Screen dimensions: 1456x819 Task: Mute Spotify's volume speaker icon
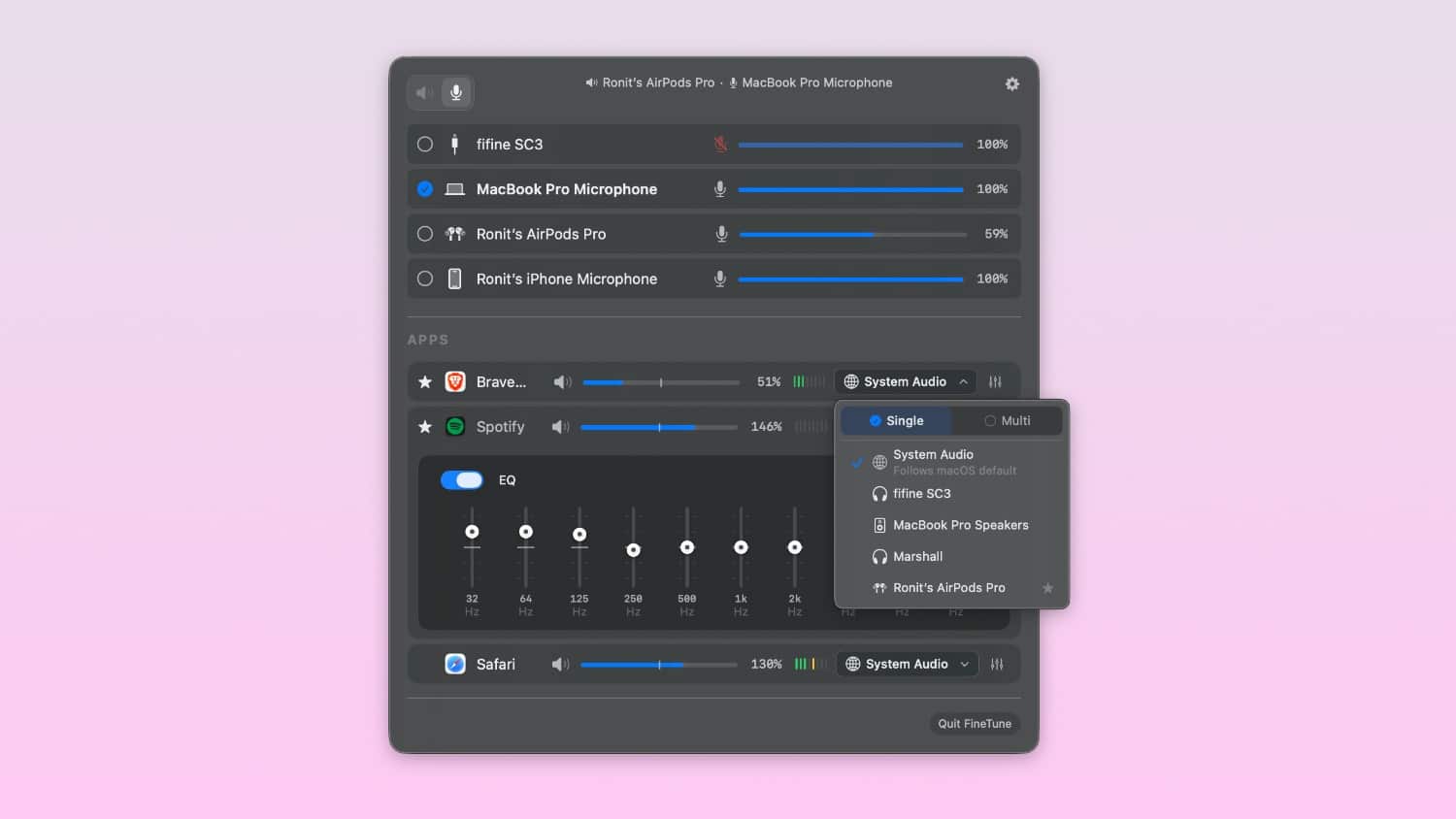[560, 427]
